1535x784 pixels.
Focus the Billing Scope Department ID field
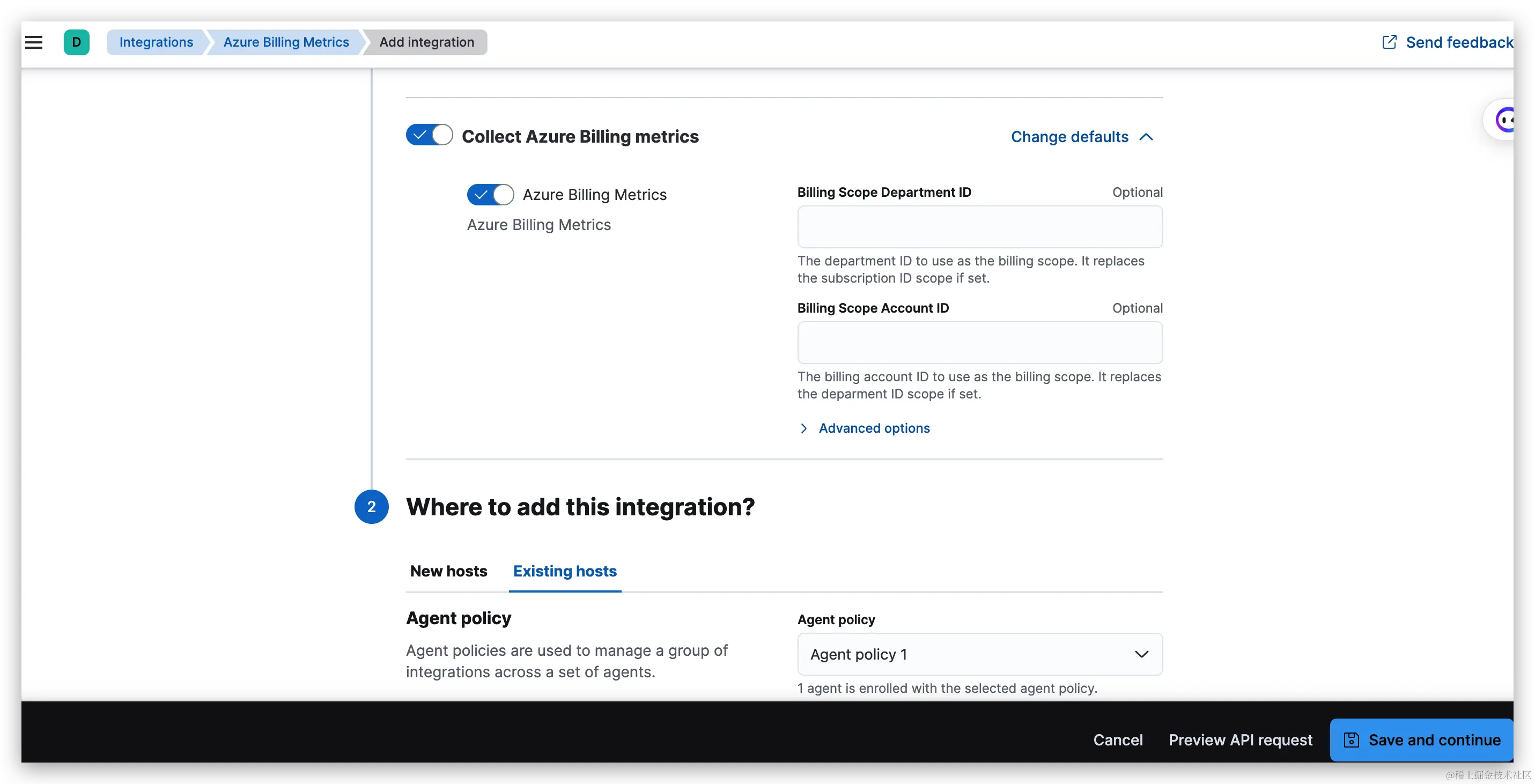(x=980, y=227)
